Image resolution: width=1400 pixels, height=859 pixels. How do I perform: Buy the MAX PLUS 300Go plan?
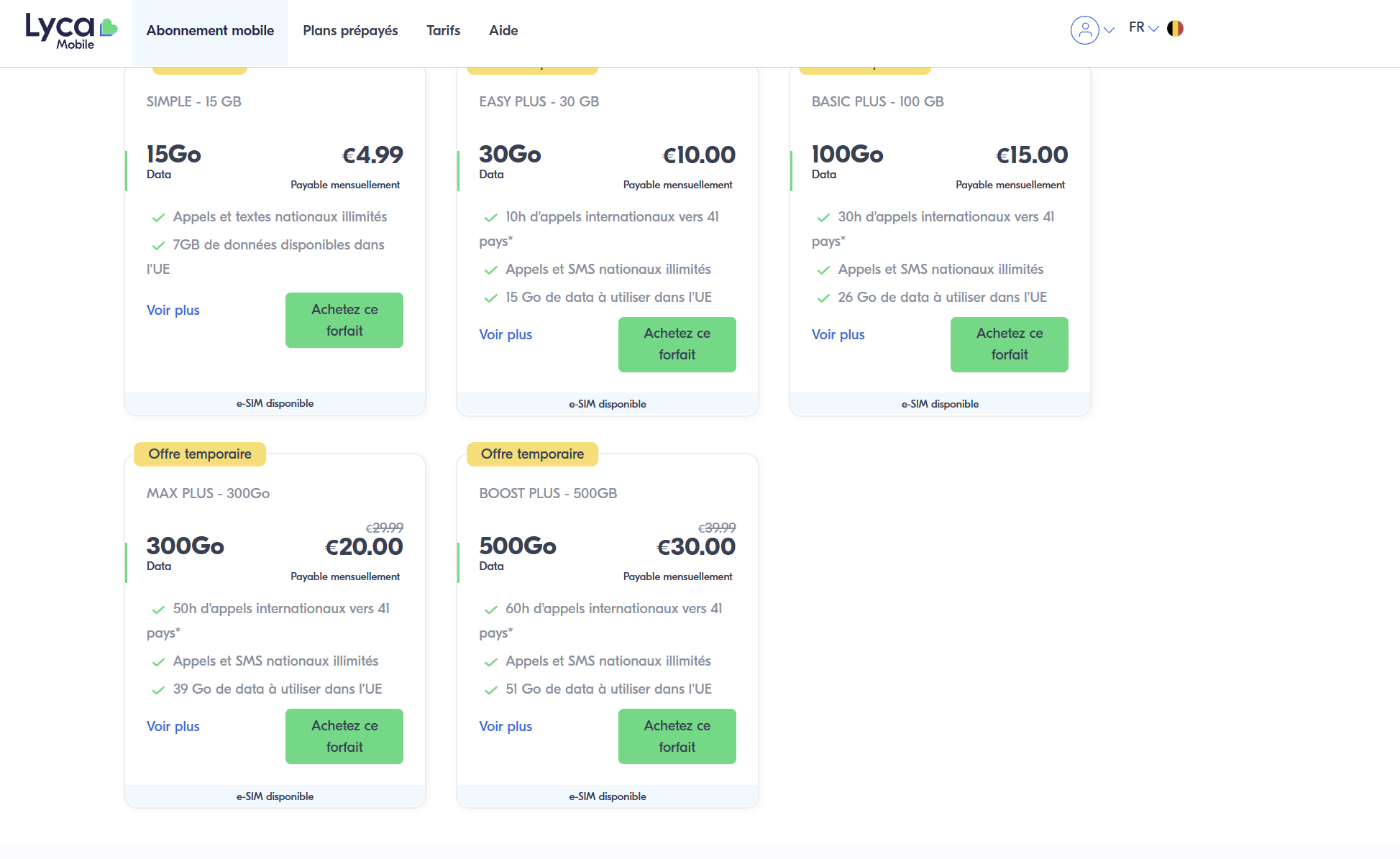(344, 737)
